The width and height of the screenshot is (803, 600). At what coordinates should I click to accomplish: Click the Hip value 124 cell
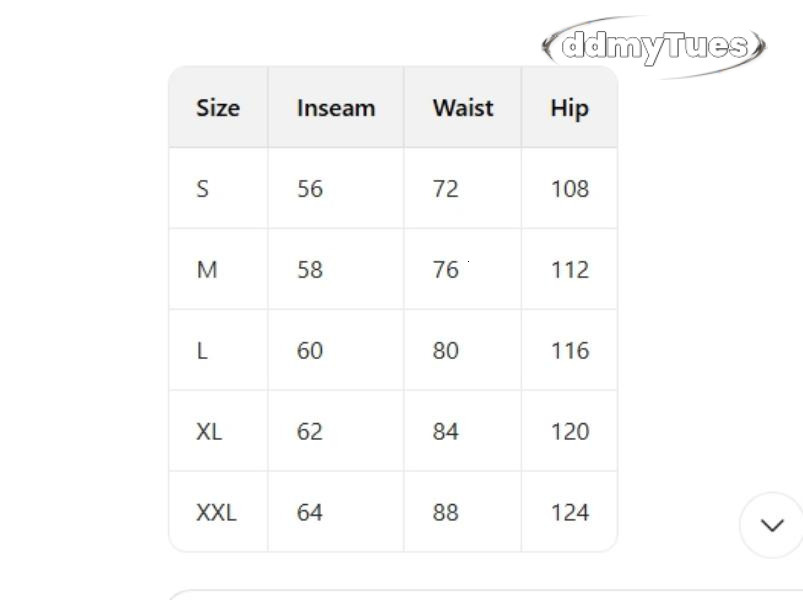click(x=569, y=512)
